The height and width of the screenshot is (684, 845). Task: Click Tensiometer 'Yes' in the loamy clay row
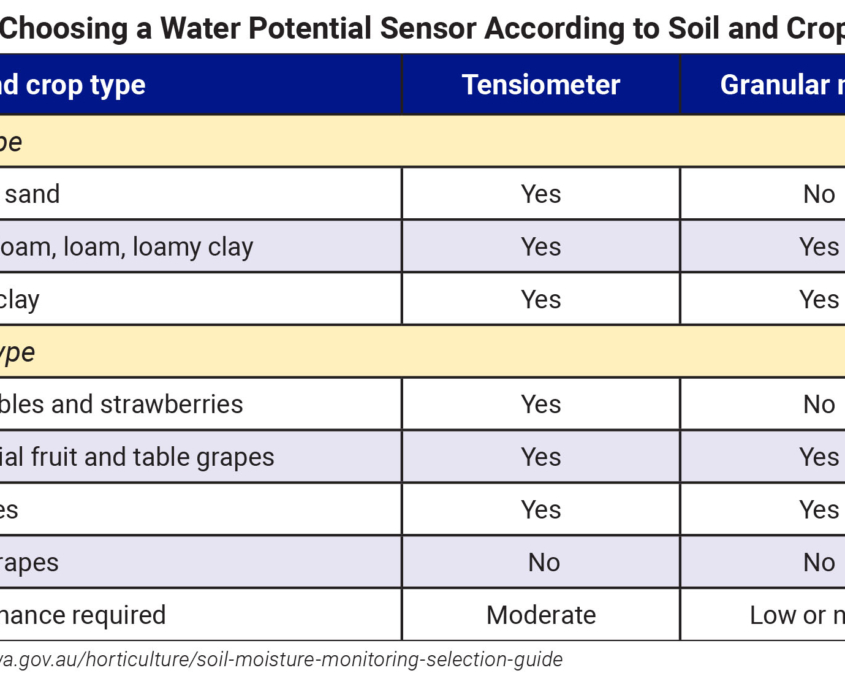[541, 247]
